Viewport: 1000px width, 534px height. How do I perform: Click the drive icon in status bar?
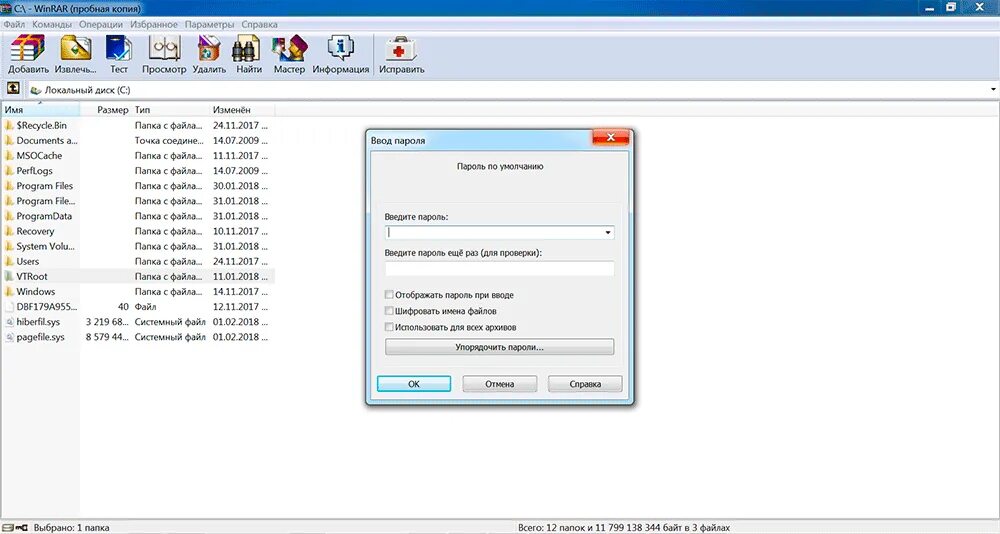(x=8, y=528)
